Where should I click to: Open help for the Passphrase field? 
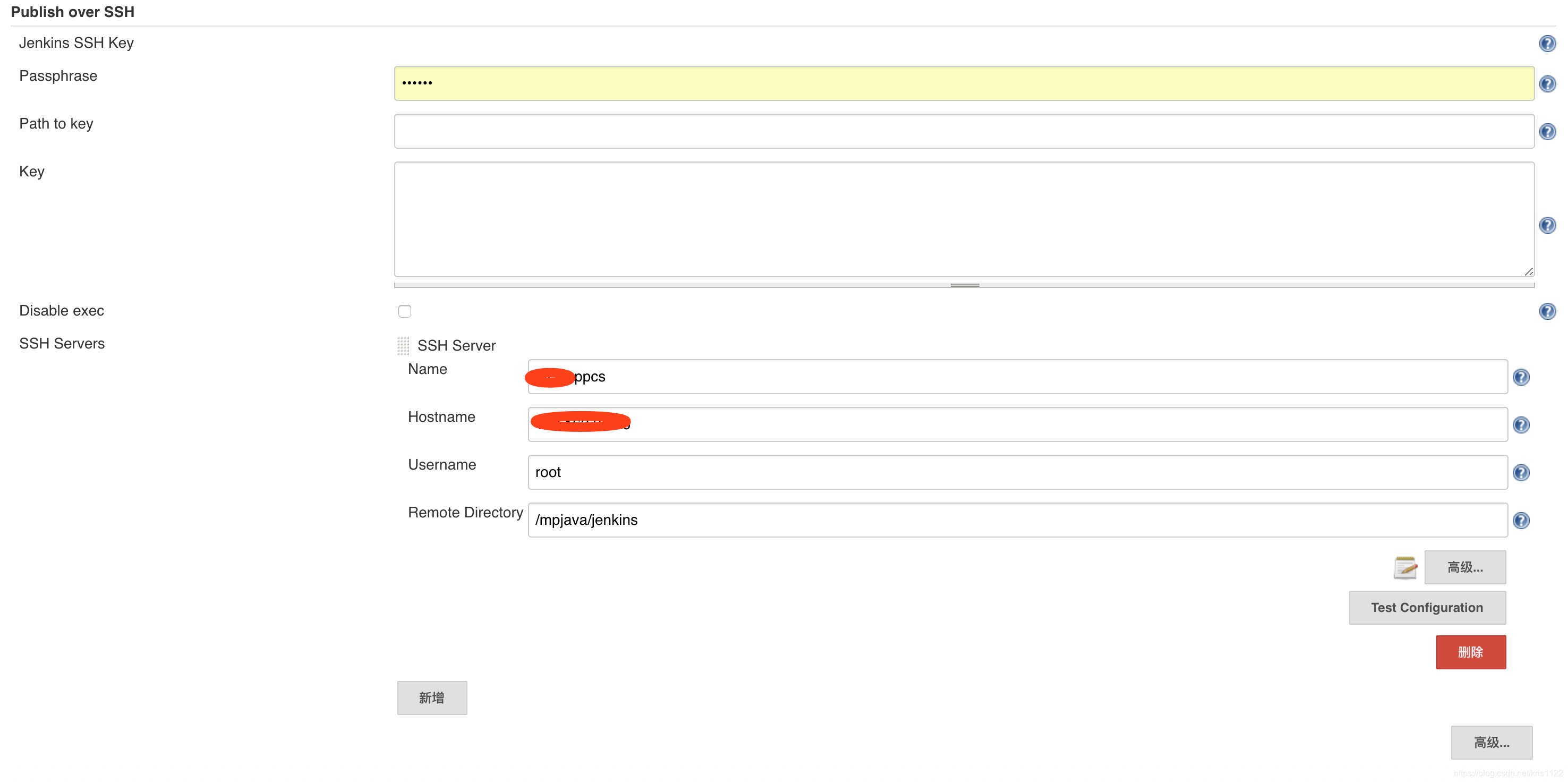click(1547, 83)
